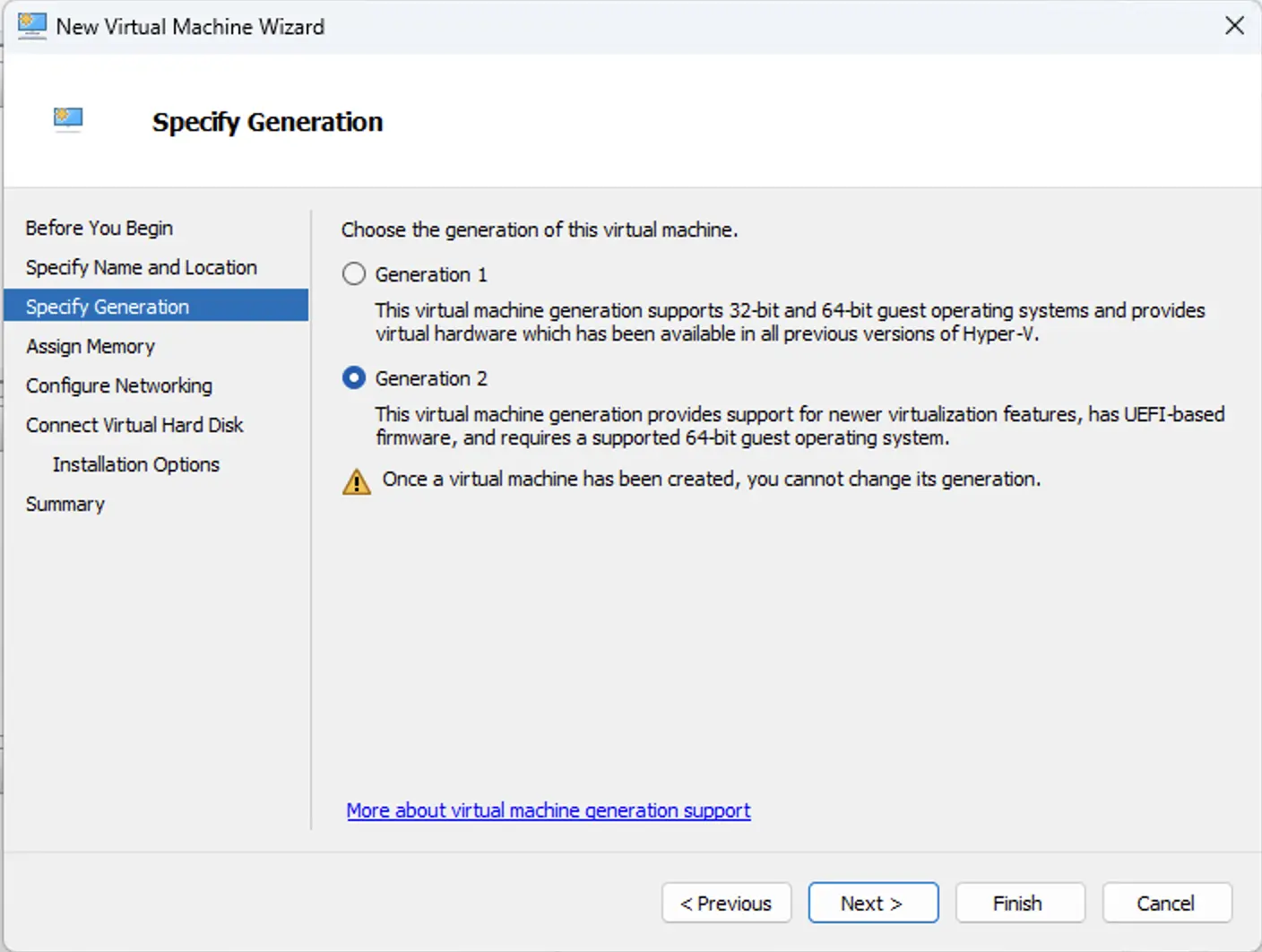Select Connect Virtual Hard Disk in sidebar
The image size is (1262, 952).
[x=134, y=424]
